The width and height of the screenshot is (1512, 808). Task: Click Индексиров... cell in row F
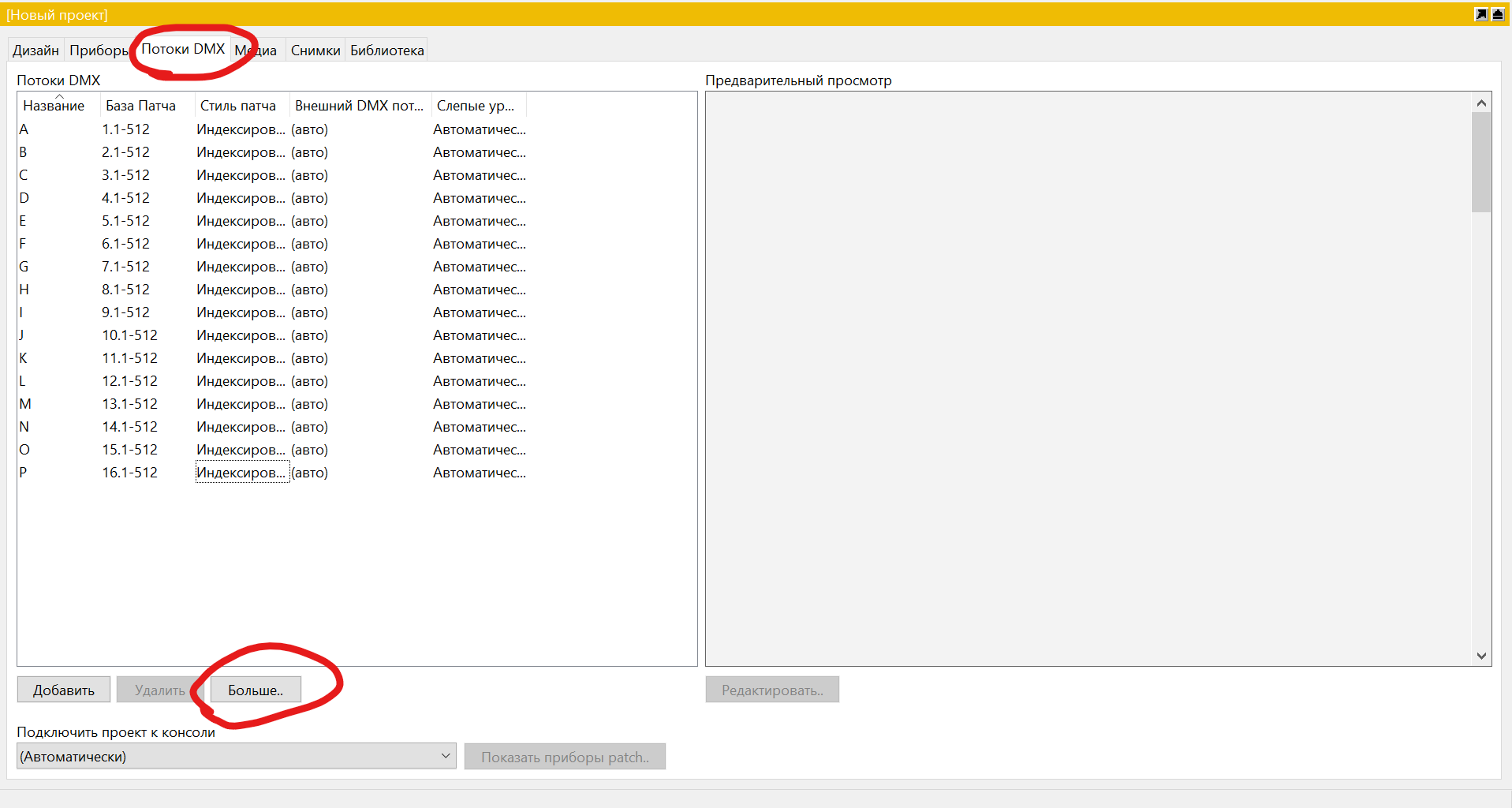click(x=241, y=244)
